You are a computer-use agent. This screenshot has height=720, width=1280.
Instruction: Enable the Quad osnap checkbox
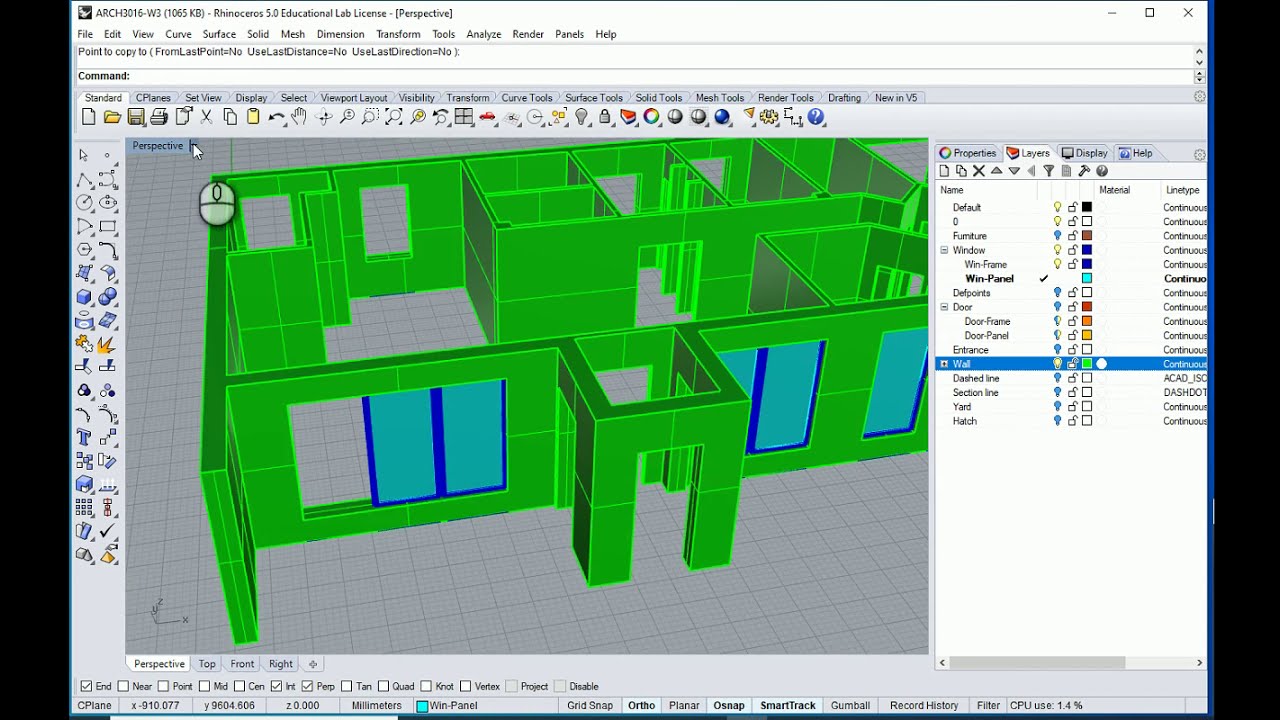384,686
